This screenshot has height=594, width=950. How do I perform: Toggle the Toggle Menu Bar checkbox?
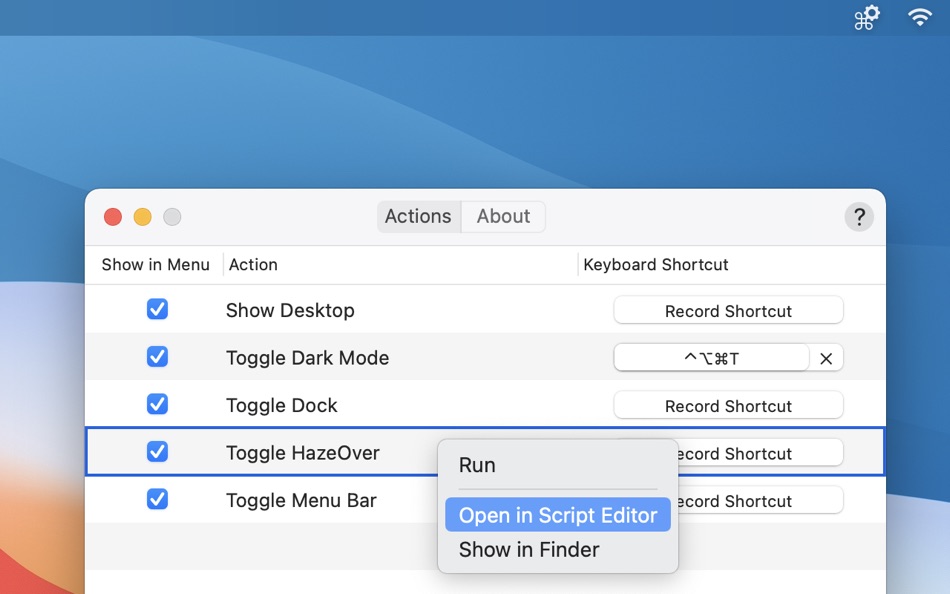click(157, 499)
